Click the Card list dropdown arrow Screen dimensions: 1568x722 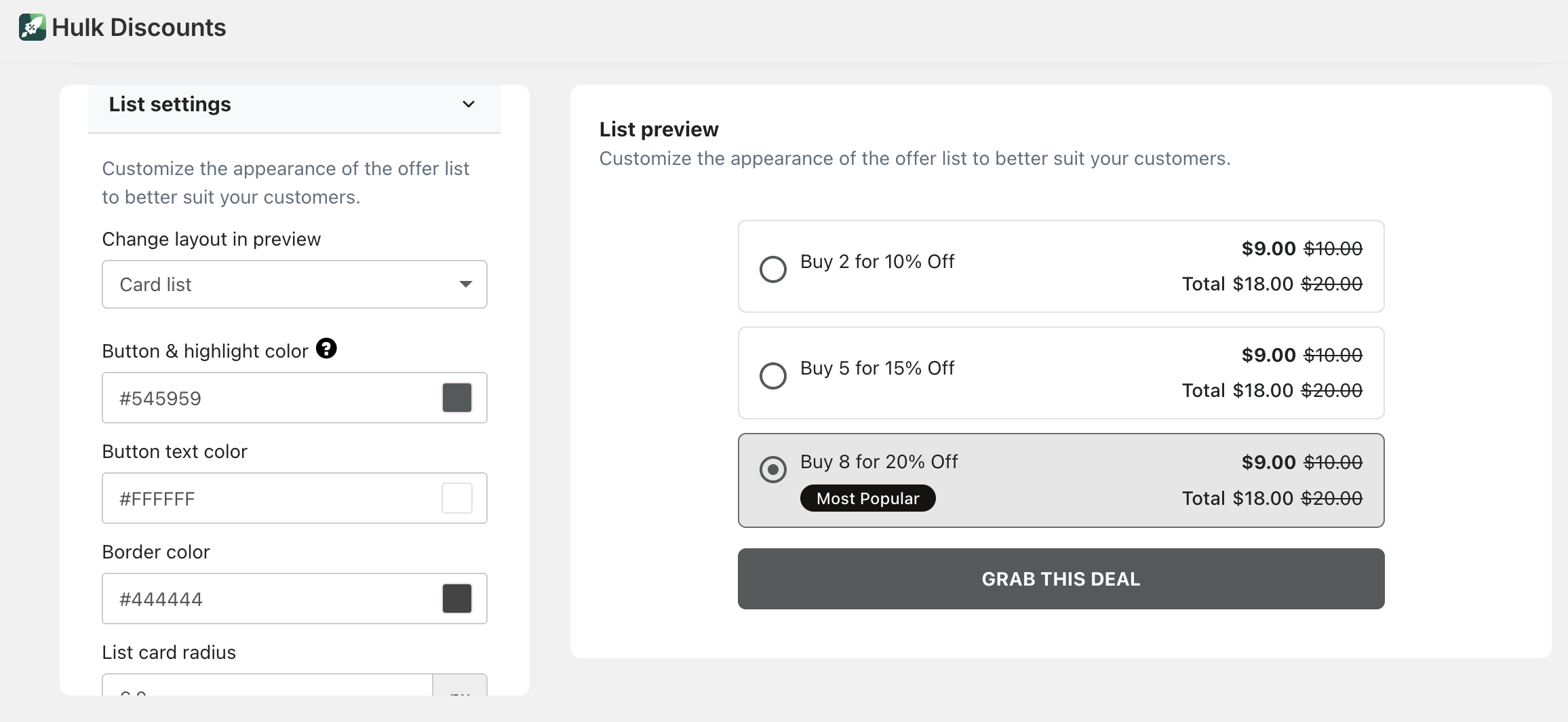465,284
